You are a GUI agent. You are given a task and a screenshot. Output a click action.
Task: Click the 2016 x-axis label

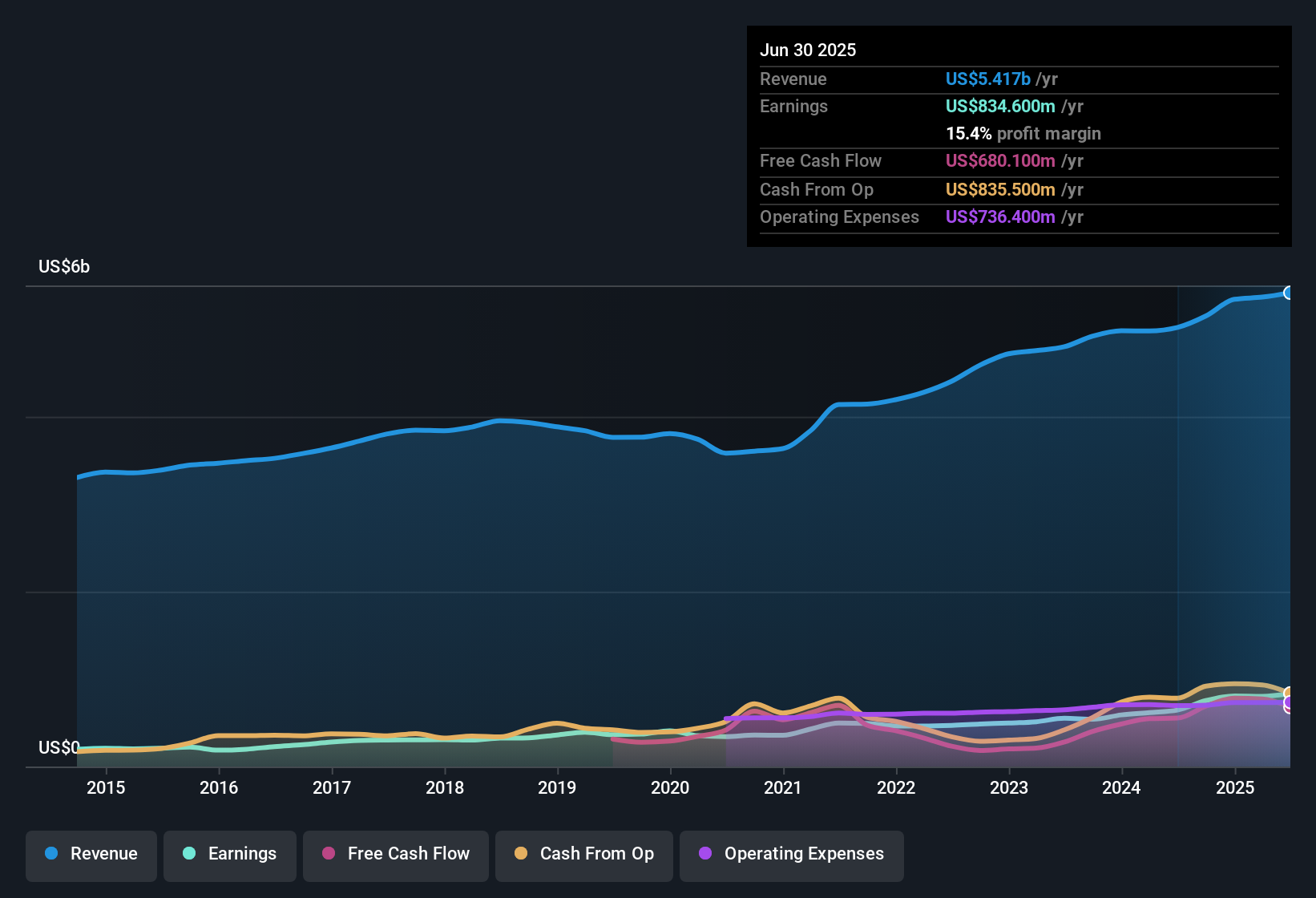[219, 787]
